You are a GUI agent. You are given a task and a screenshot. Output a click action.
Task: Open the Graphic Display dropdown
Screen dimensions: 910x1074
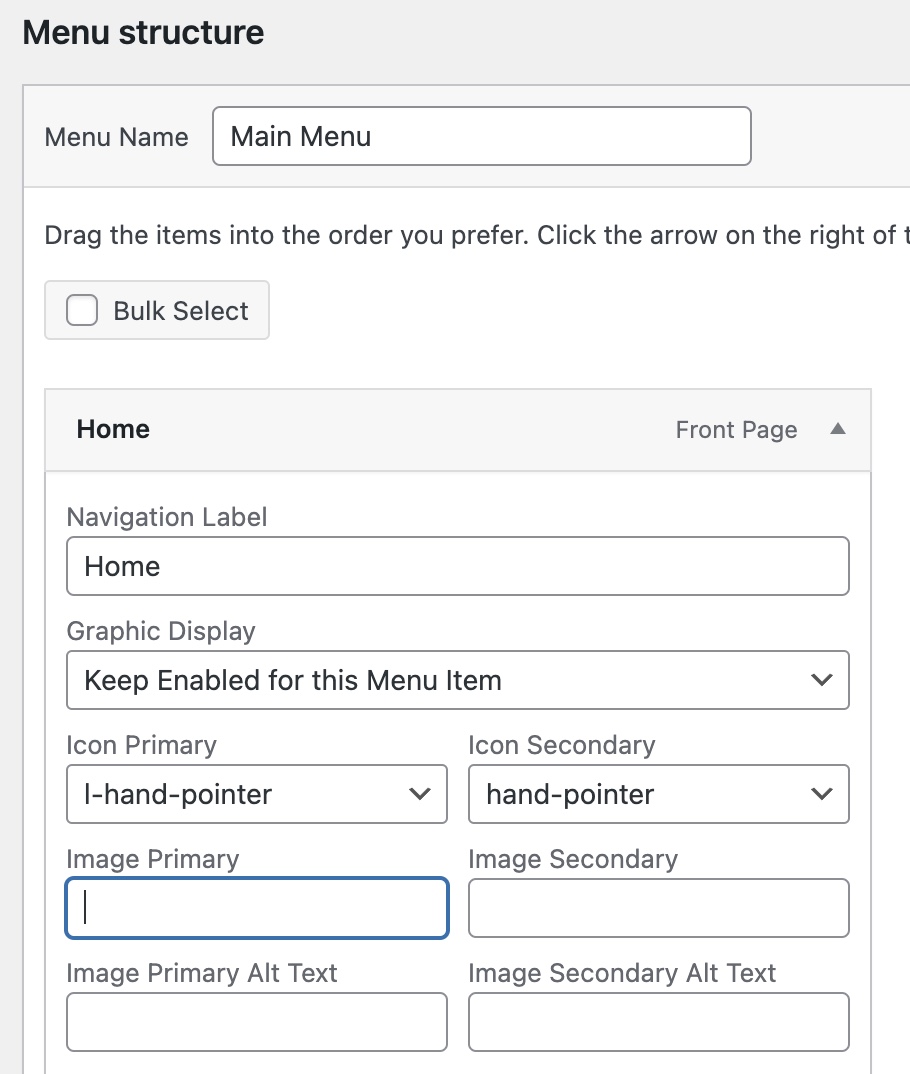coord(457,681)
